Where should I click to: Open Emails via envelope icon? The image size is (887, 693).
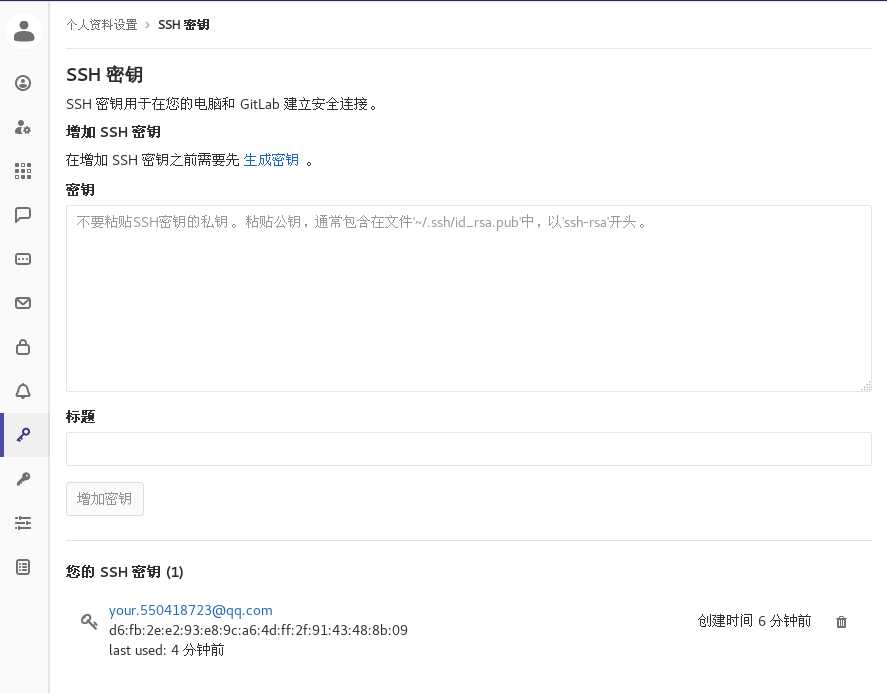point(23,303)
